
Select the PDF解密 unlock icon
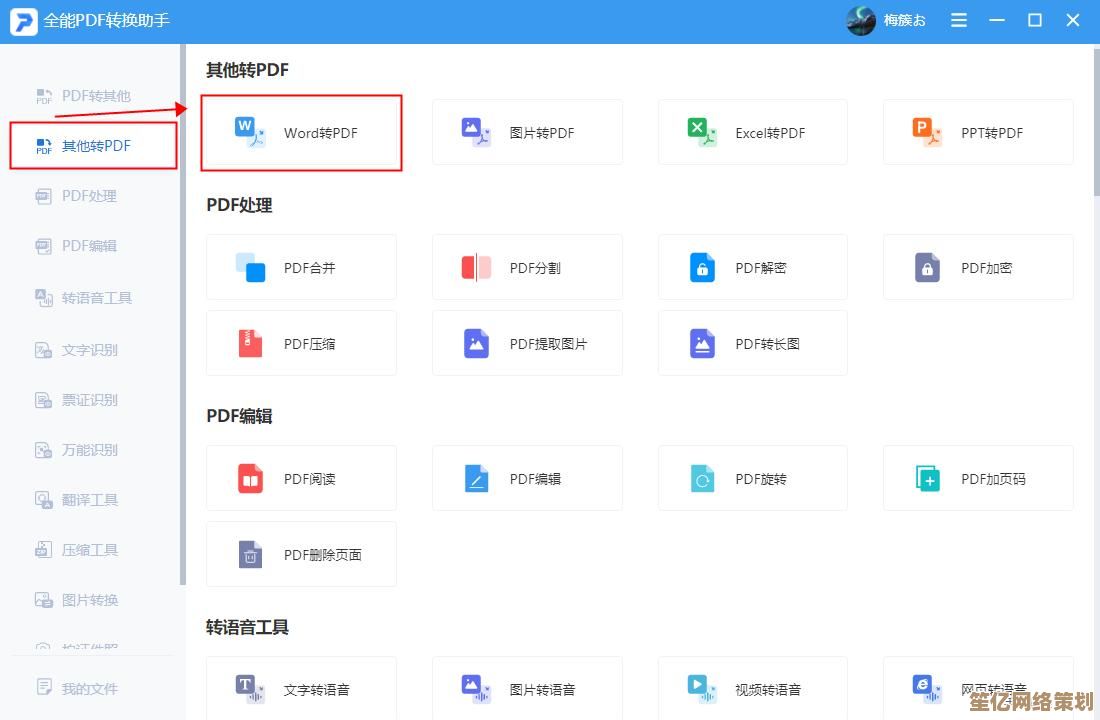[x=702, y=267]
